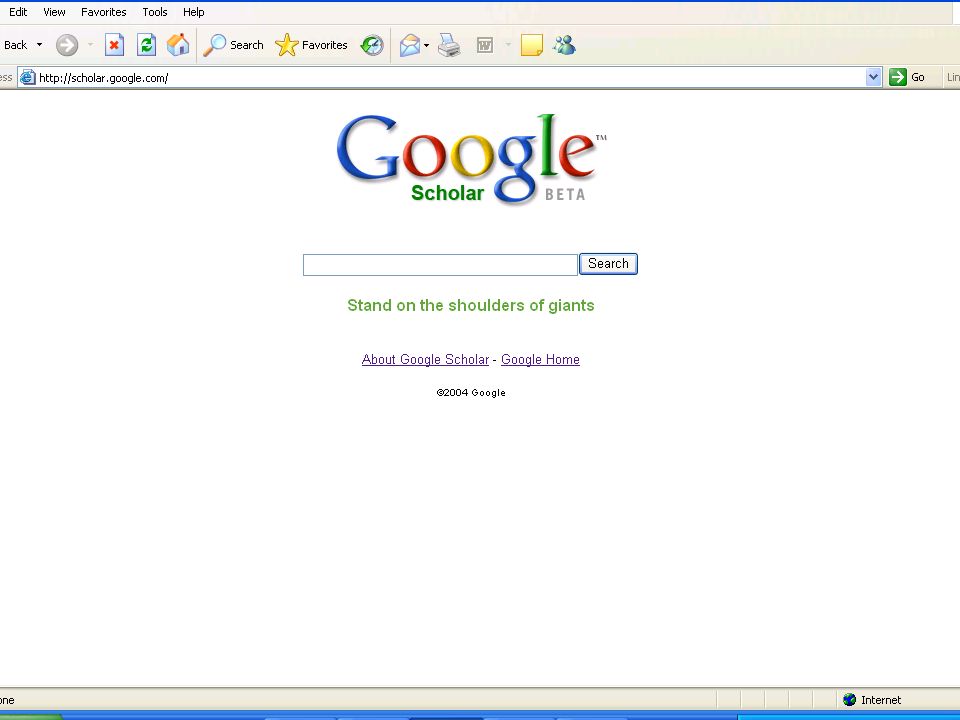
Task: Click the Edit with Word icon
Action: tap(485, 45)
